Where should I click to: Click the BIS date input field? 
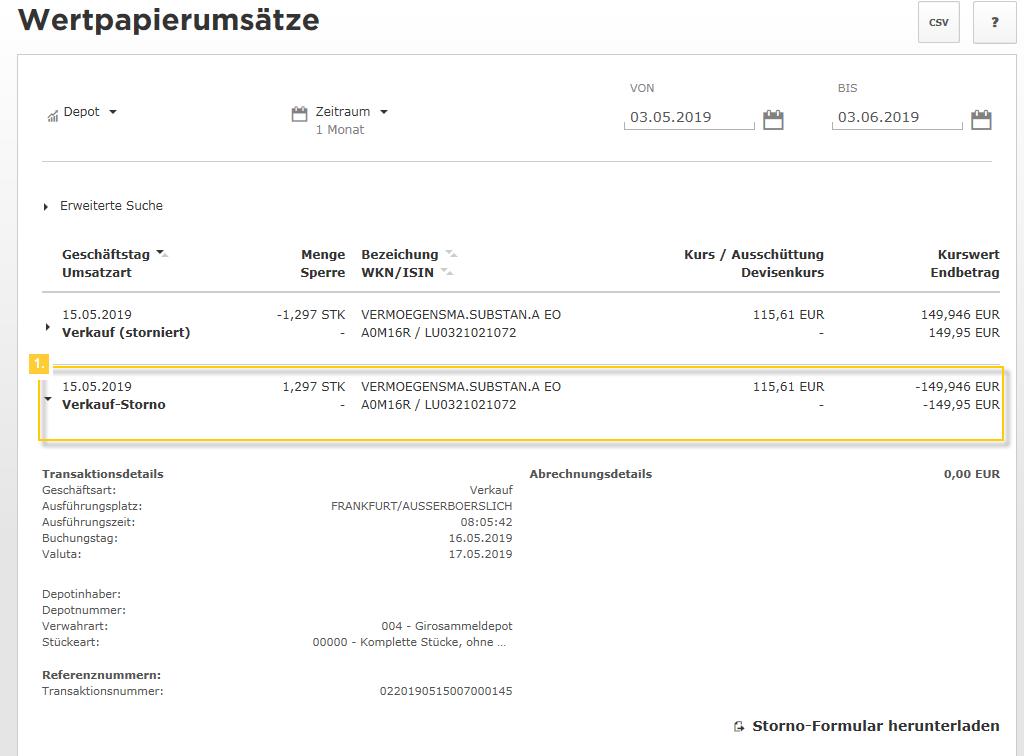tap(897, 118)
